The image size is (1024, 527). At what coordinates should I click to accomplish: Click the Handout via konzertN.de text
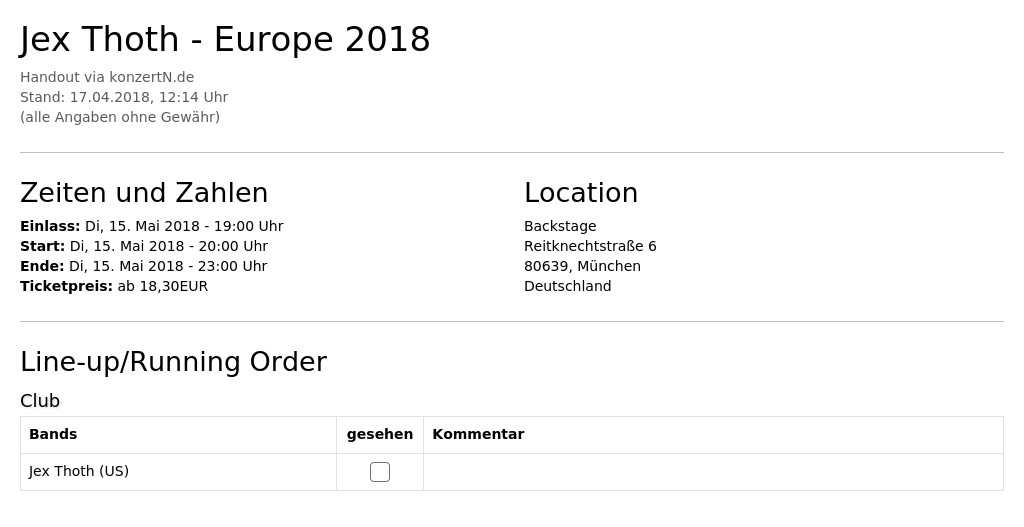(107, 77)
